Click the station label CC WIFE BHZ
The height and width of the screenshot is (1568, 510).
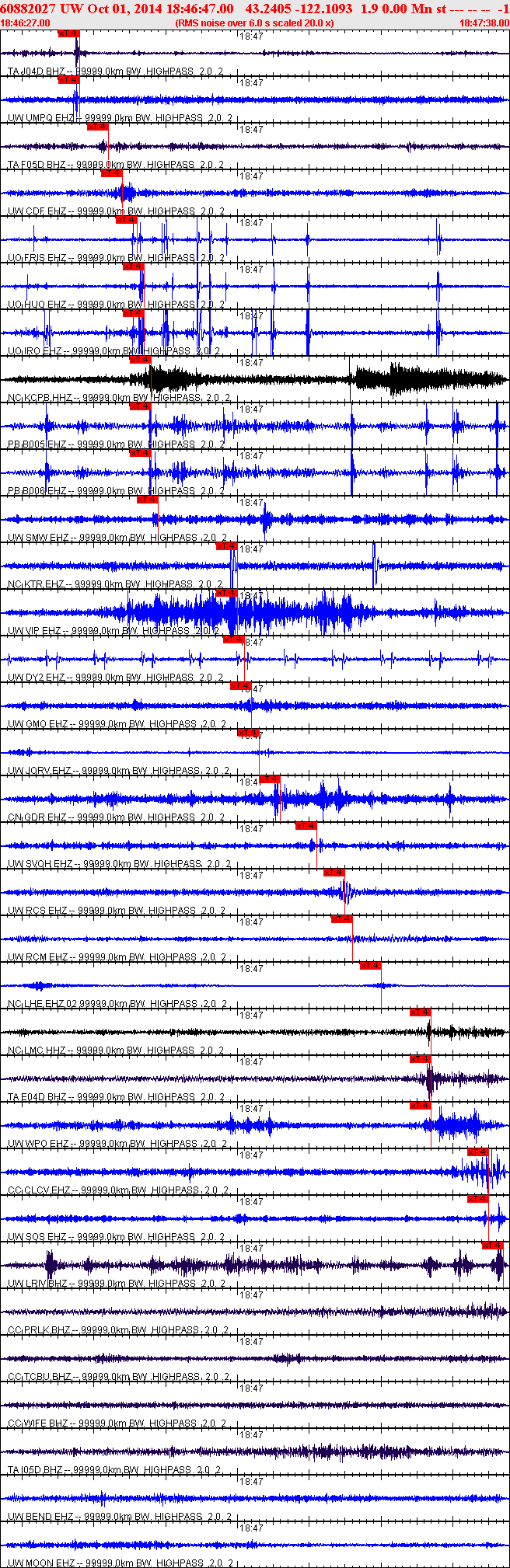tap(38, 1423)
